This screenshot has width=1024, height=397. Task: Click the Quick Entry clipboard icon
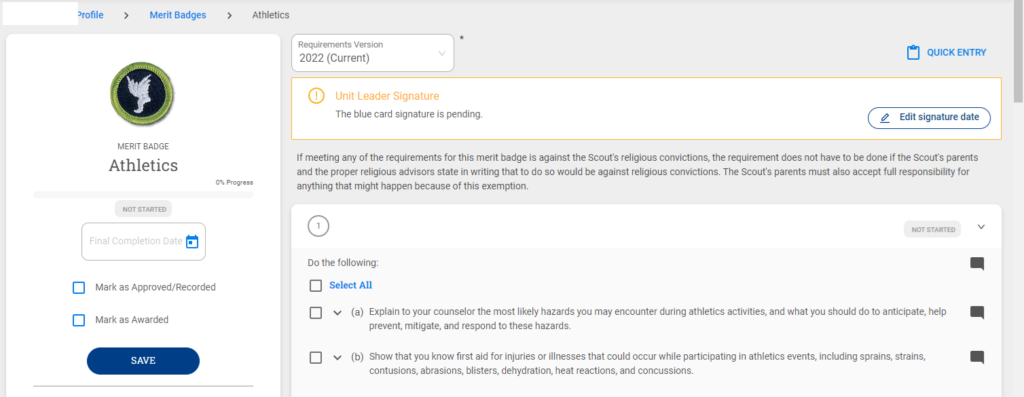(913, 53)
